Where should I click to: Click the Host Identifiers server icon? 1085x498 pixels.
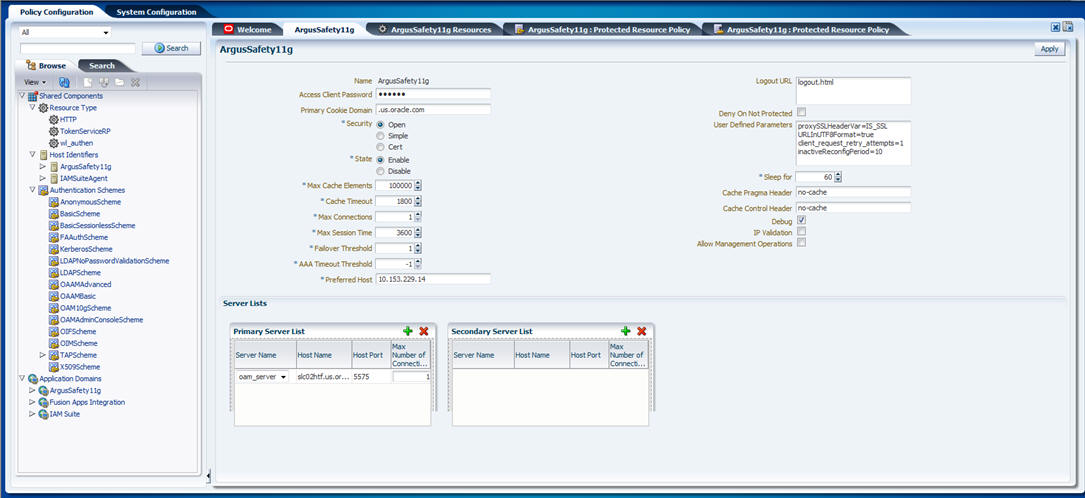tap(43, 155)
